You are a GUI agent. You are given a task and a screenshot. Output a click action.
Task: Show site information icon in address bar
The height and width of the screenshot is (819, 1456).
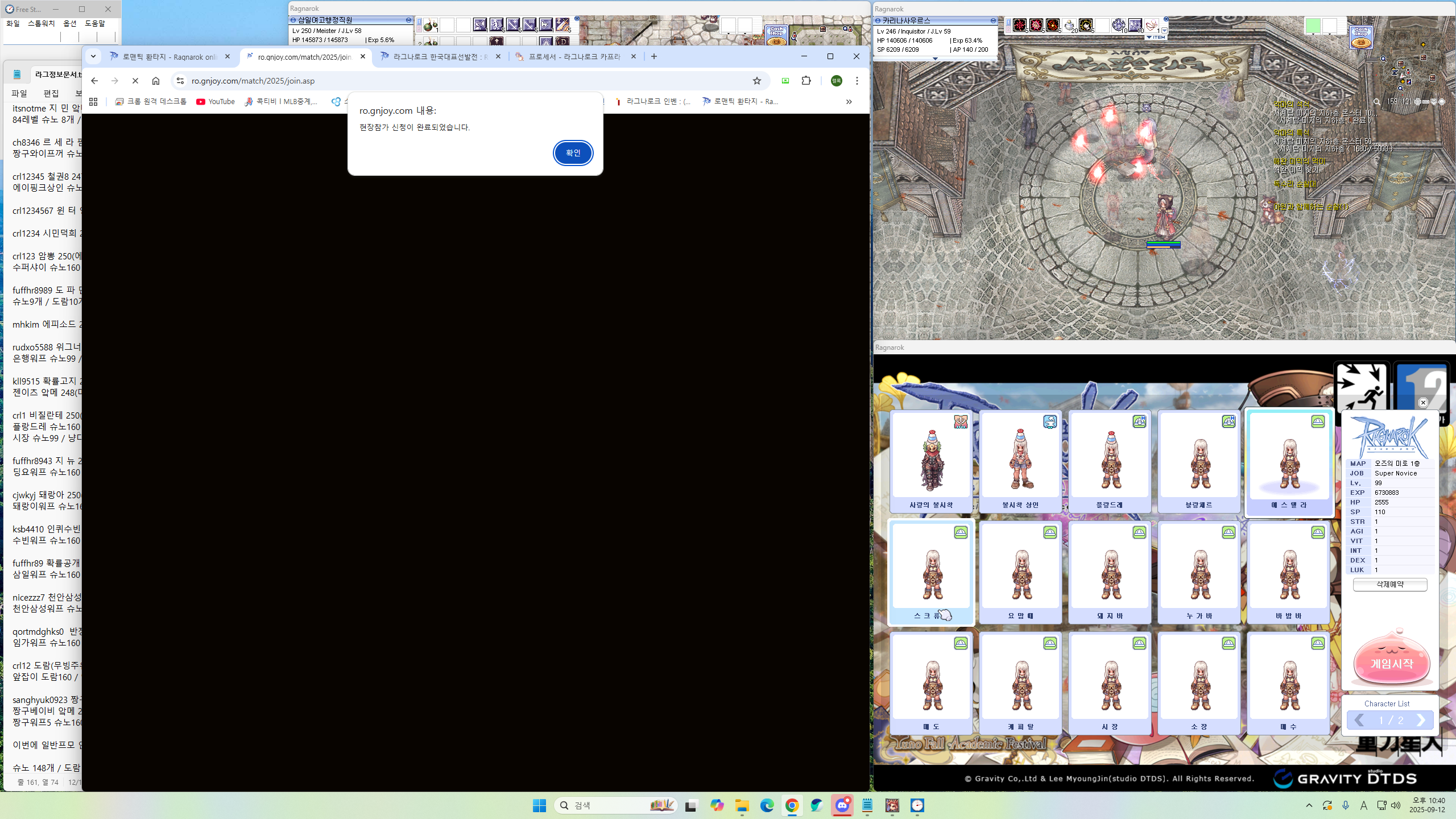point(180,81)
